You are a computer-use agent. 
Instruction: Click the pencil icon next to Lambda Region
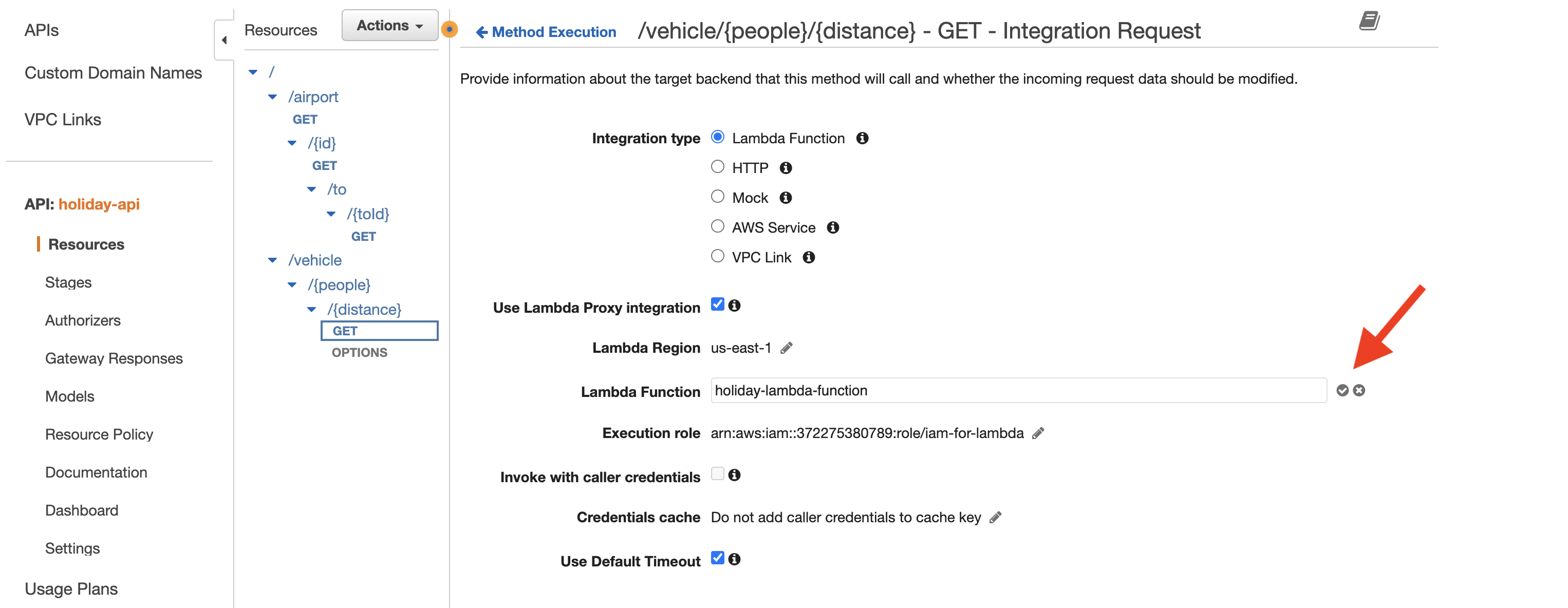[x=787, y=348]
